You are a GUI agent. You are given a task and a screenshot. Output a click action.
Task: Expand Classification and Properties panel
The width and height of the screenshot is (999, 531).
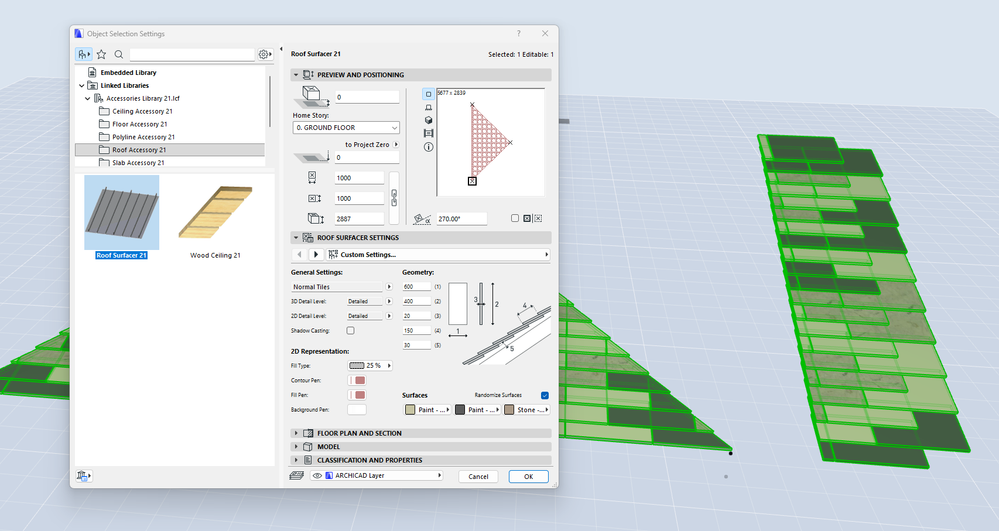[296, 460]
